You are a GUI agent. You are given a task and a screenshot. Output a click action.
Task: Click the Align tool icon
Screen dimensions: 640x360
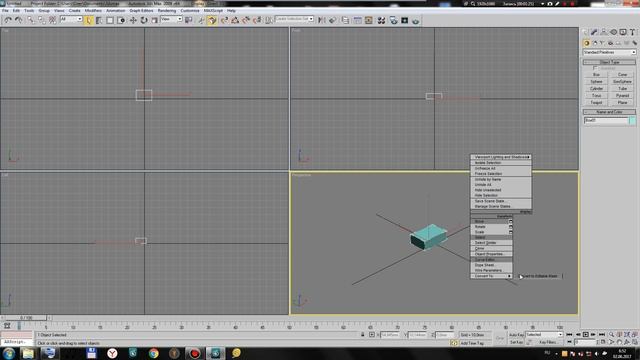(333, 20)
